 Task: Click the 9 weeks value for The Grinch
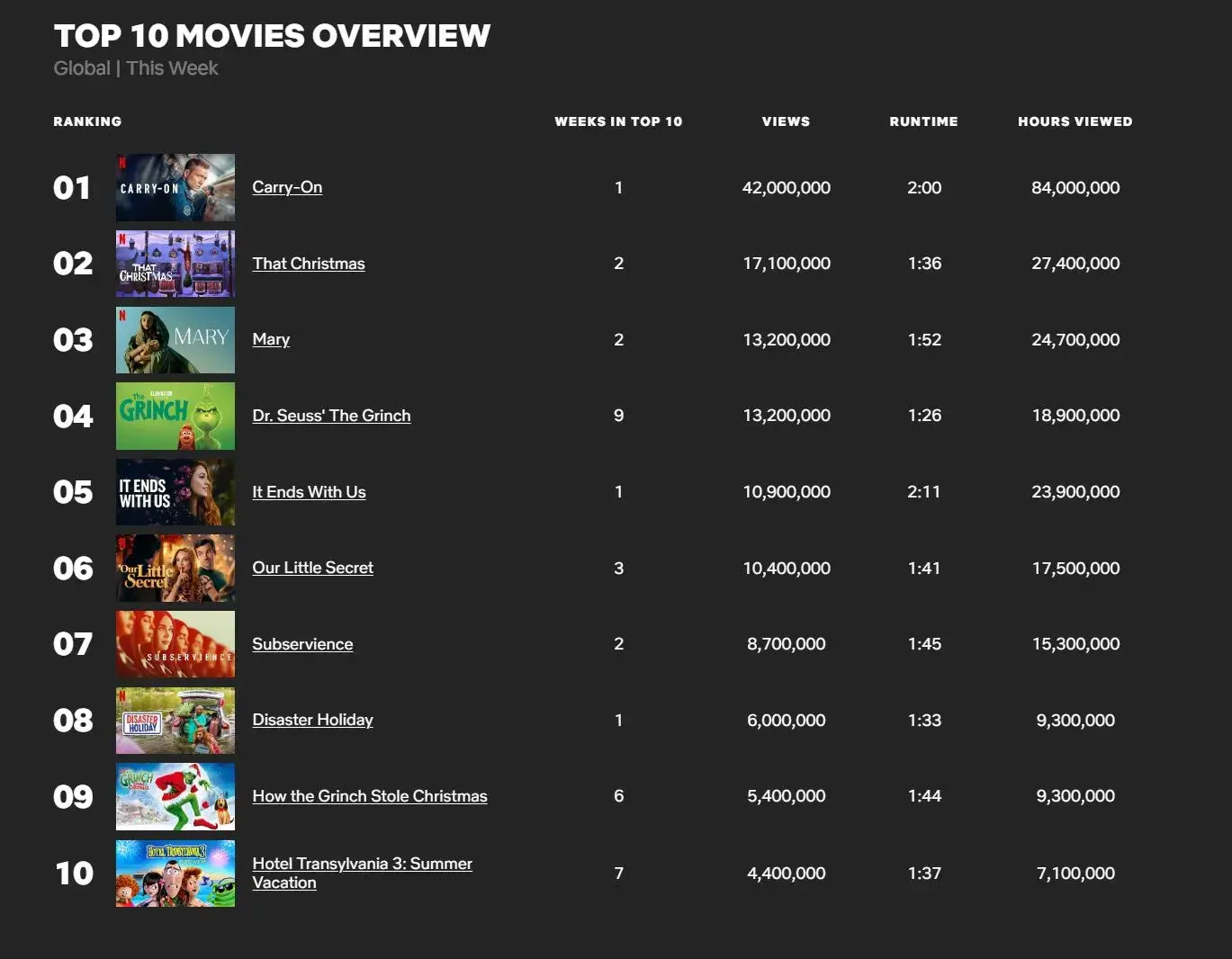coord(618,416)
